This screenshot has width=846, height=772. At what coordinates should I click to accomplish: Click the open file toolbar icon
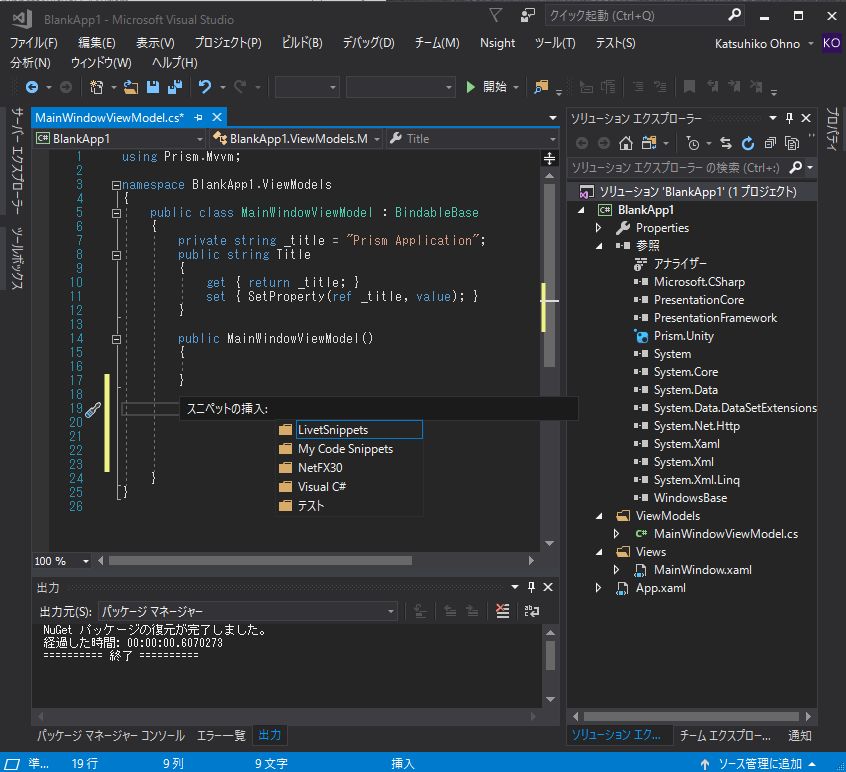[x=131, y=87]
